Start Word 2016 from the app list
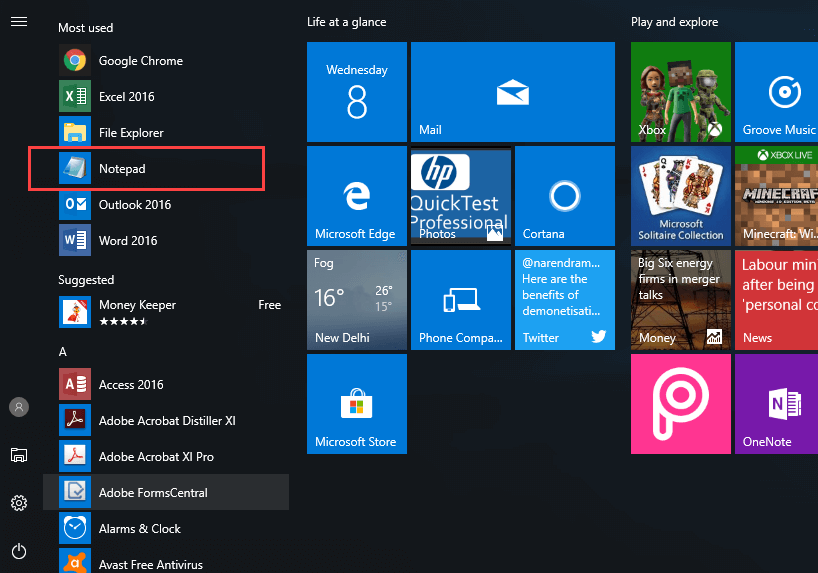Viewport: 818px width, 573px height. pos(127,241)
